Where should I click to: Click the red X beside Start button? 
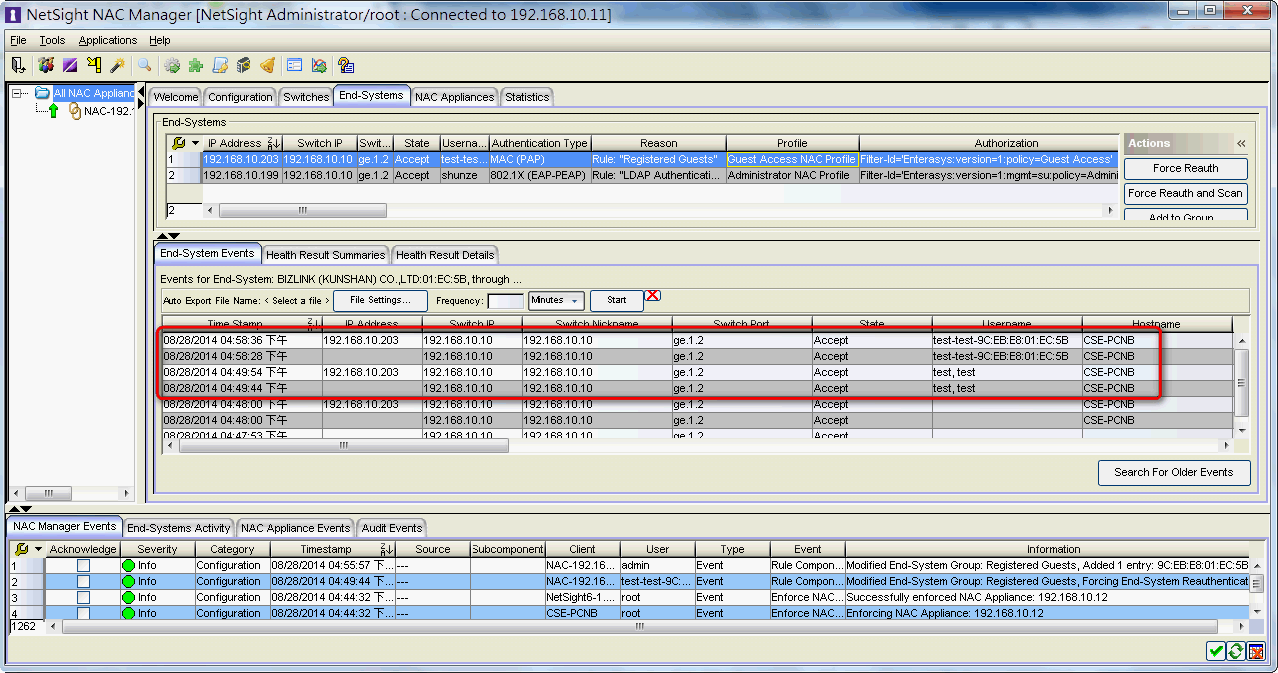click(x=653, y=295)
